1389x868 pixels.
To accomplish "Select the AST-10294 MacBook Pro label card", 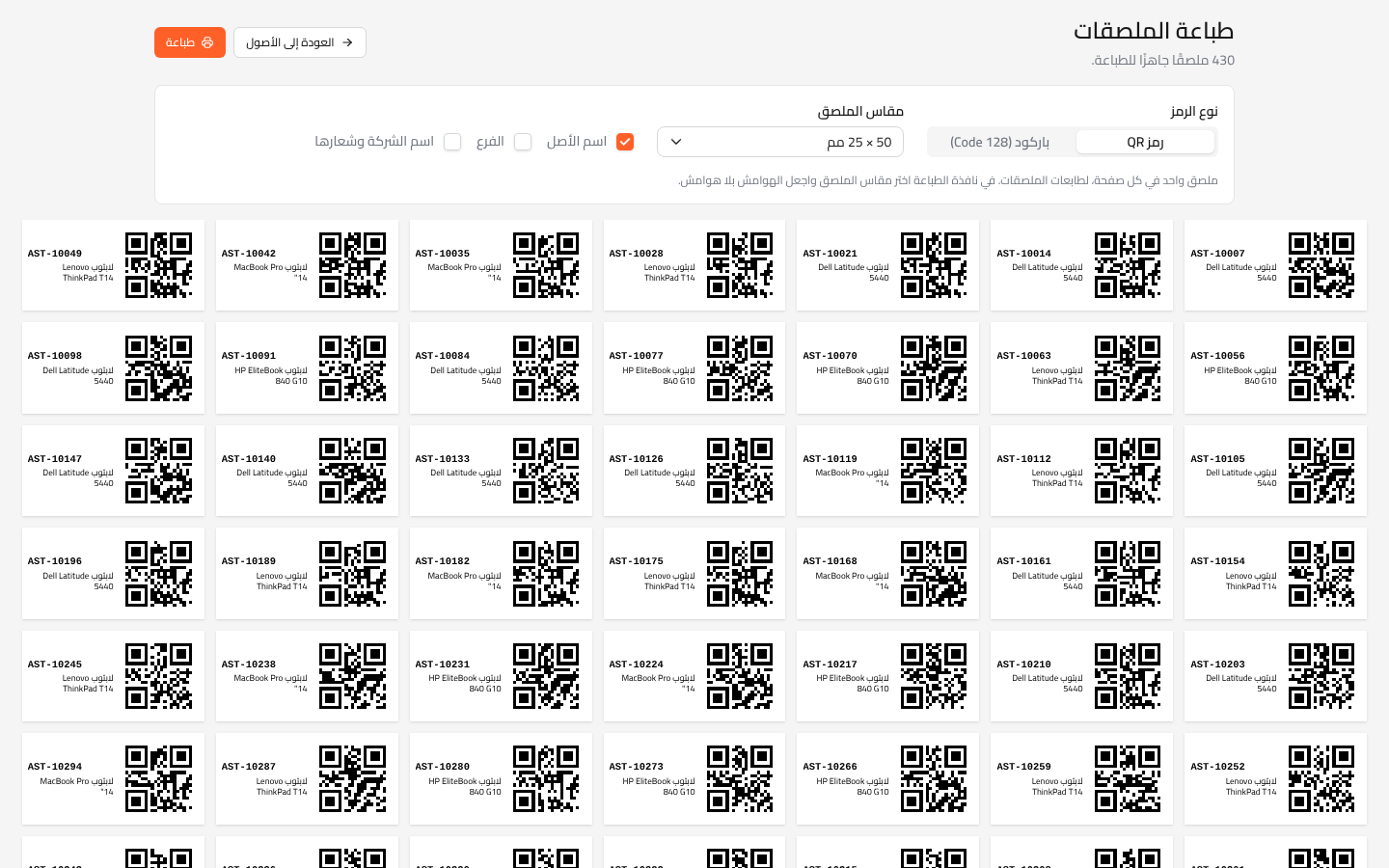I will click(113, 779).
